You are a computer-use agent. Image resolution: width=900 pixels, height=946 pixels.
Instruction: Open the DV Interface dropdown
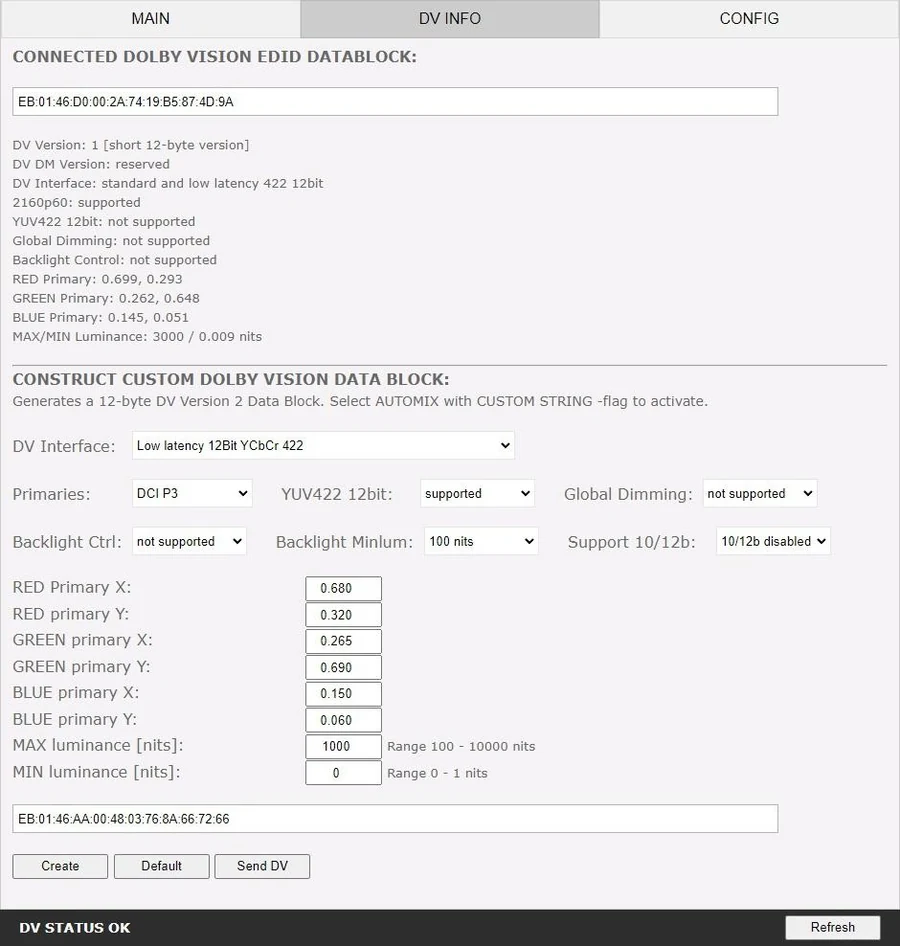pos(323,445)
